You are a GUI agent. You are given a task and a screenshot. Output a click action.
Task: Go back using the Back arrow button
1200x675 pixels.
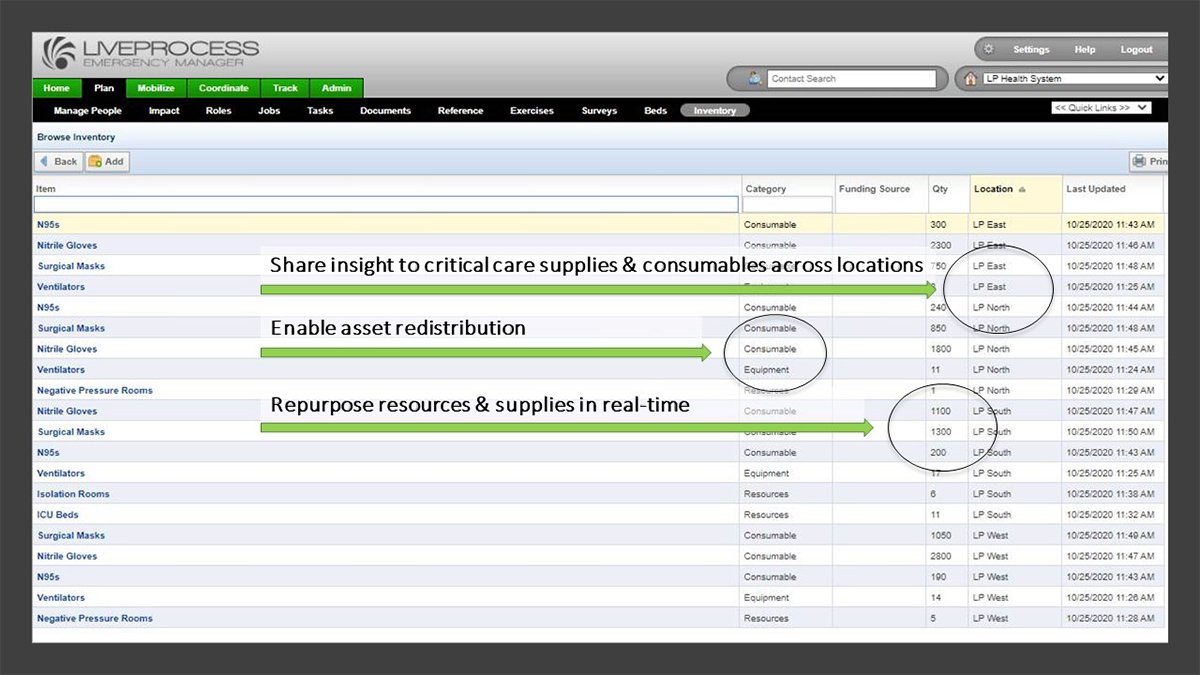click(x=58, y=161)
